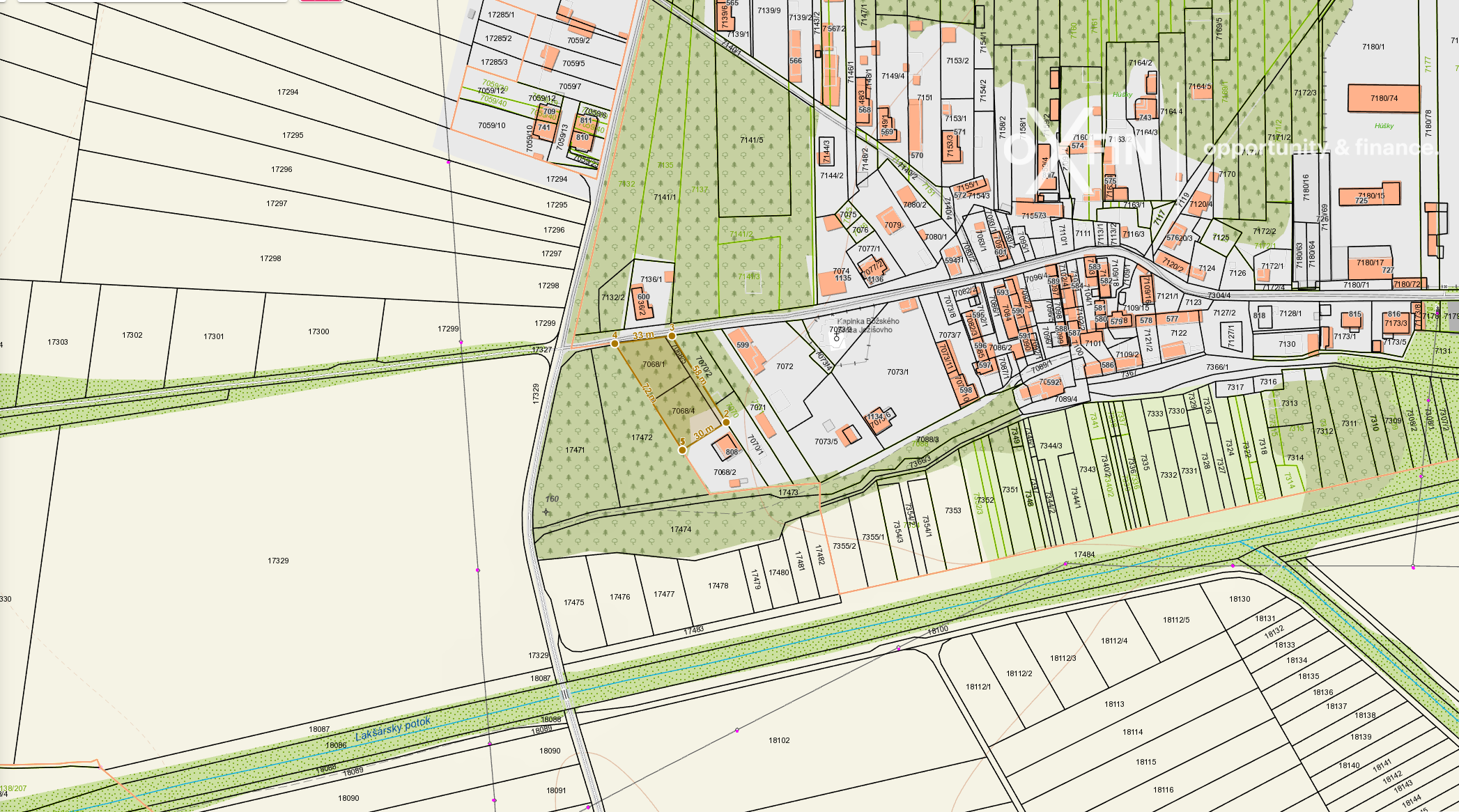This screenshot has height=812, width=1459.
Task: Select forest parcel 17472
Action: (x=642, y=437)
